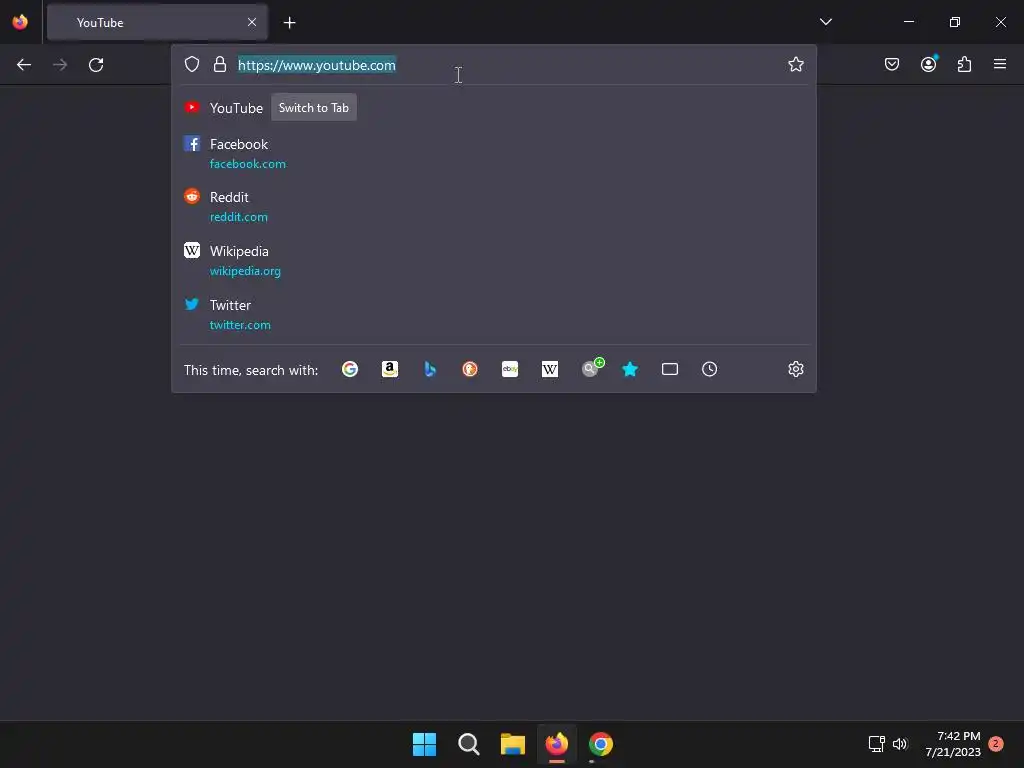Open the Extensions puzzle icon
This screenshot has height=768, width=1024.
[964, 64]
